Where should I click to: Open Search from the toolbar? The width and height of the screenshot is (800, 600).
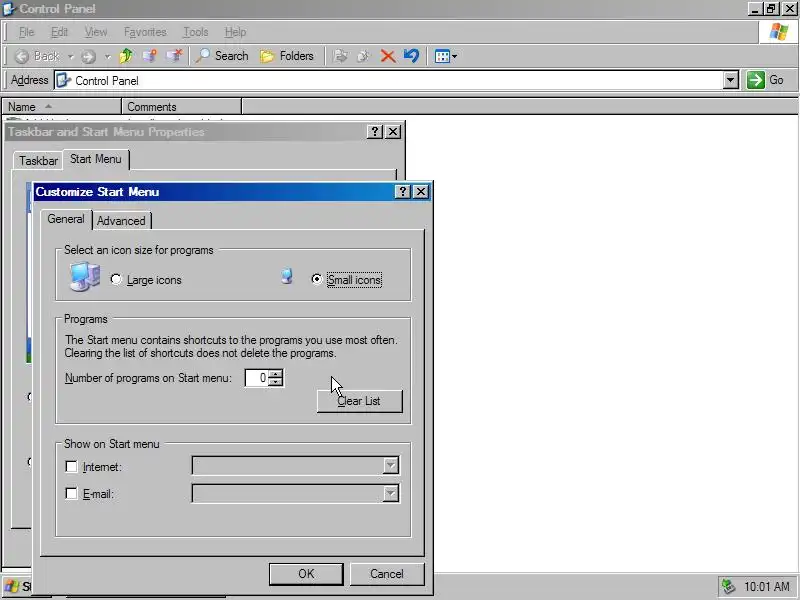(221, 56)
